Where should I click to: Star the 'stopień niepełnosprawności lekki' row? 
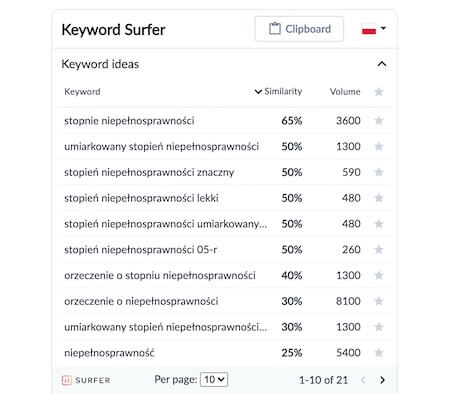coord(379,198)
